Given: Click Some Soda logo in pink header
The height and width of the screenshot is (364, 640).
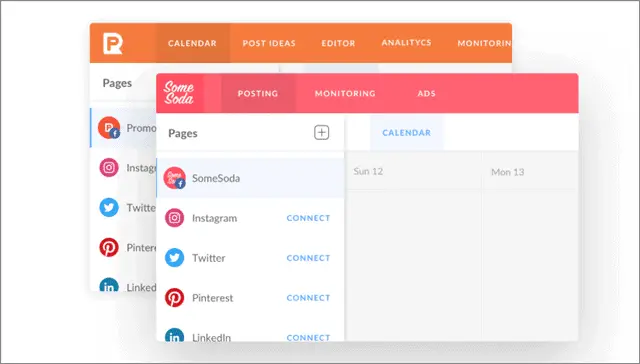Looking at the screenshot, I should (178, 93).
